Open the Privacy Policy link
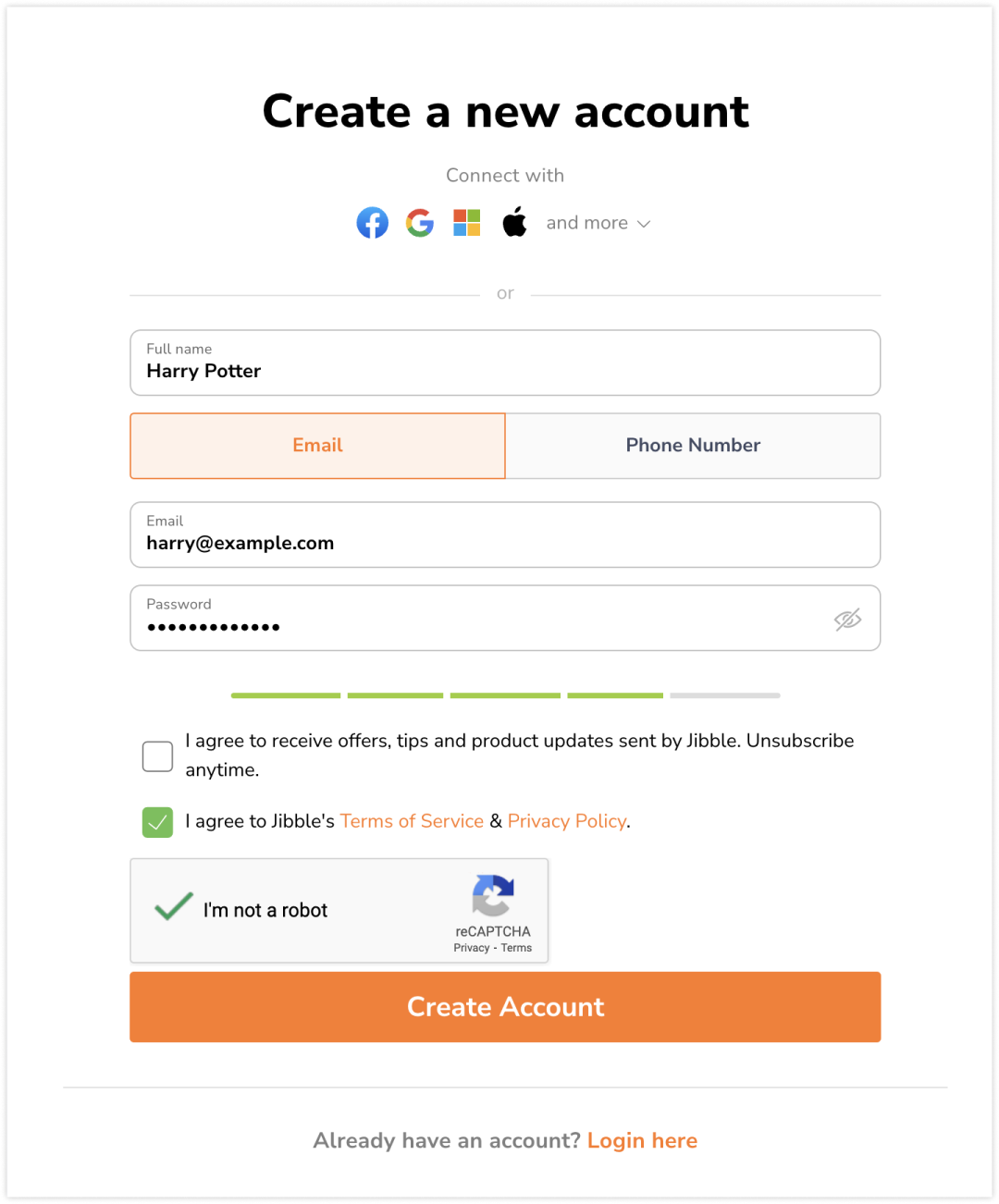The image size is (999, 1204). (567, 821)
